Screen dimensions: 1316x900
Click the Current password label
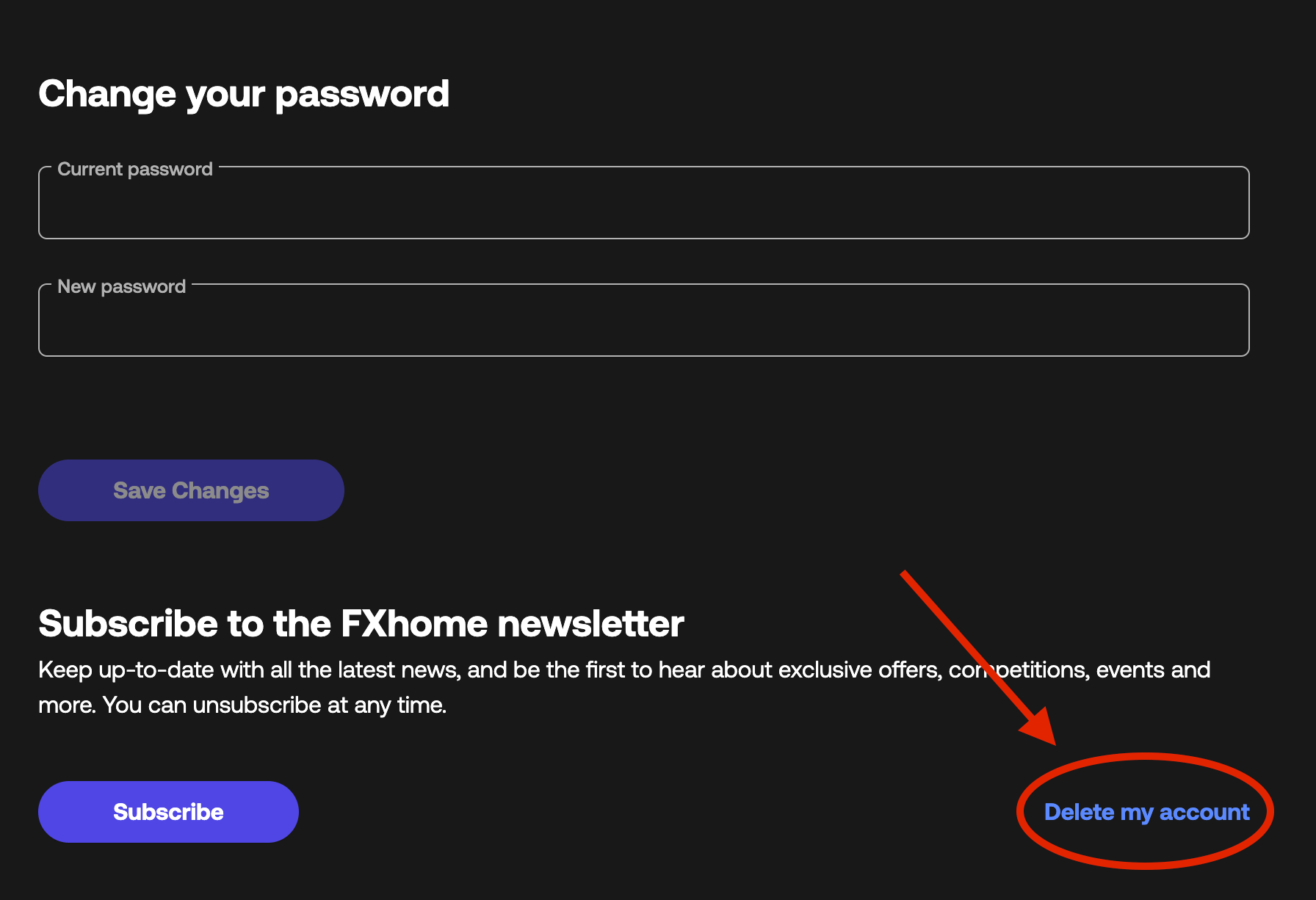134,169
